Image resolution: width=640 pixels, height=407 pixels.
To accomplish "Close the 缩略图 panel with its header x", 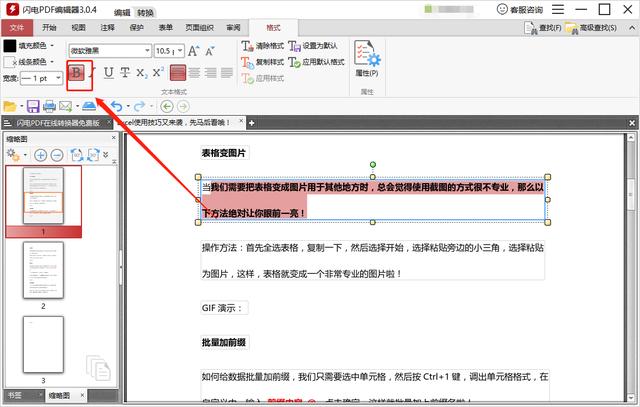I will click(114, 138).
